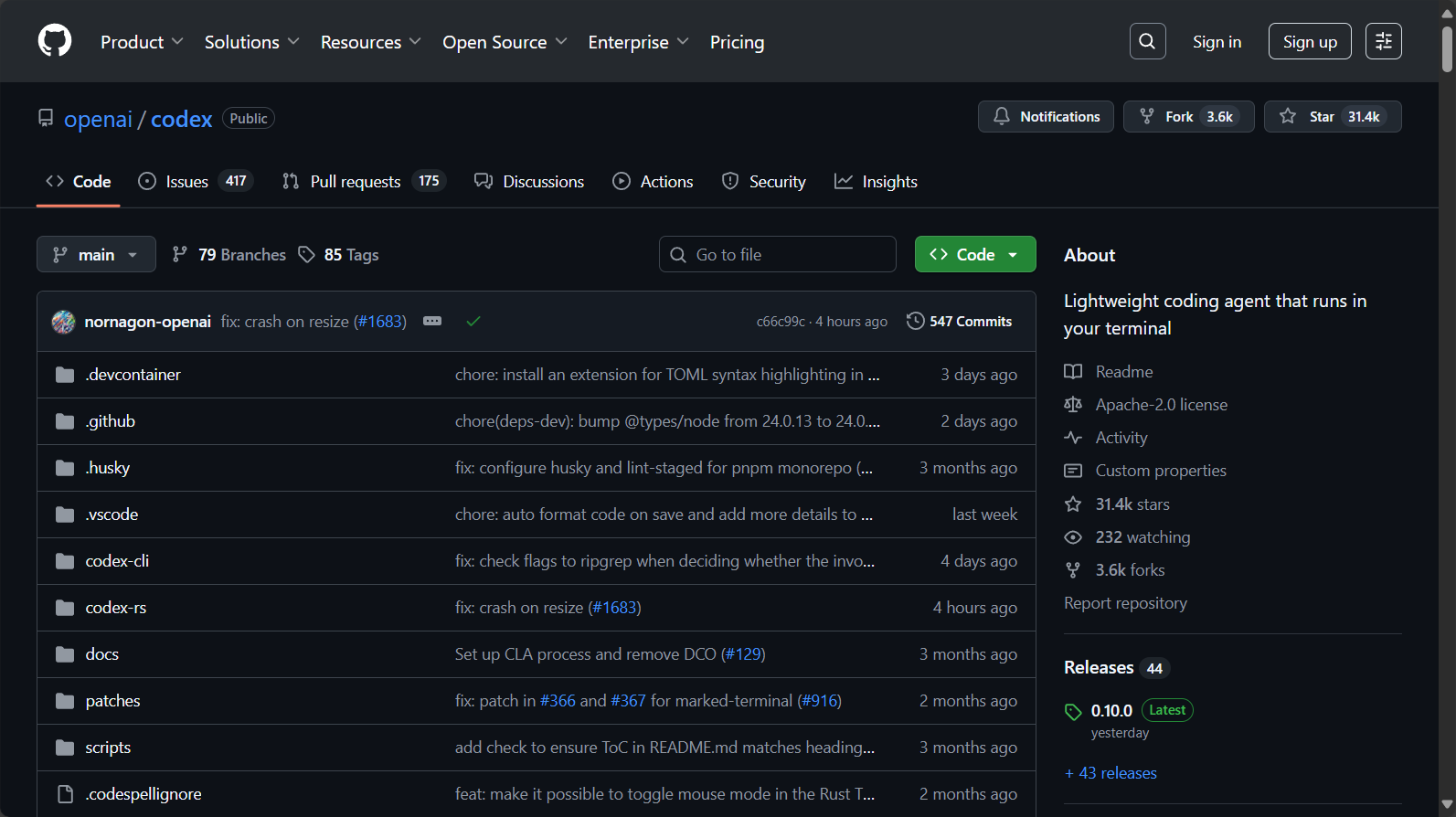Click nornagon-openai avatar image

pos(63,322)
